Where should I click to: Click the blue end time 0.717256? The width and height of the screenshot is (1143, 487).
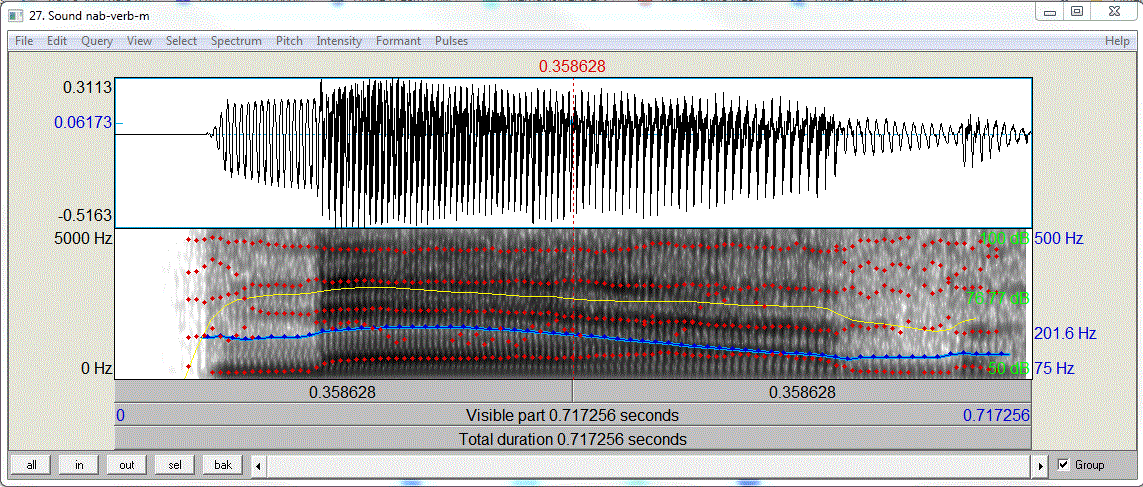[x=996, y=416]
